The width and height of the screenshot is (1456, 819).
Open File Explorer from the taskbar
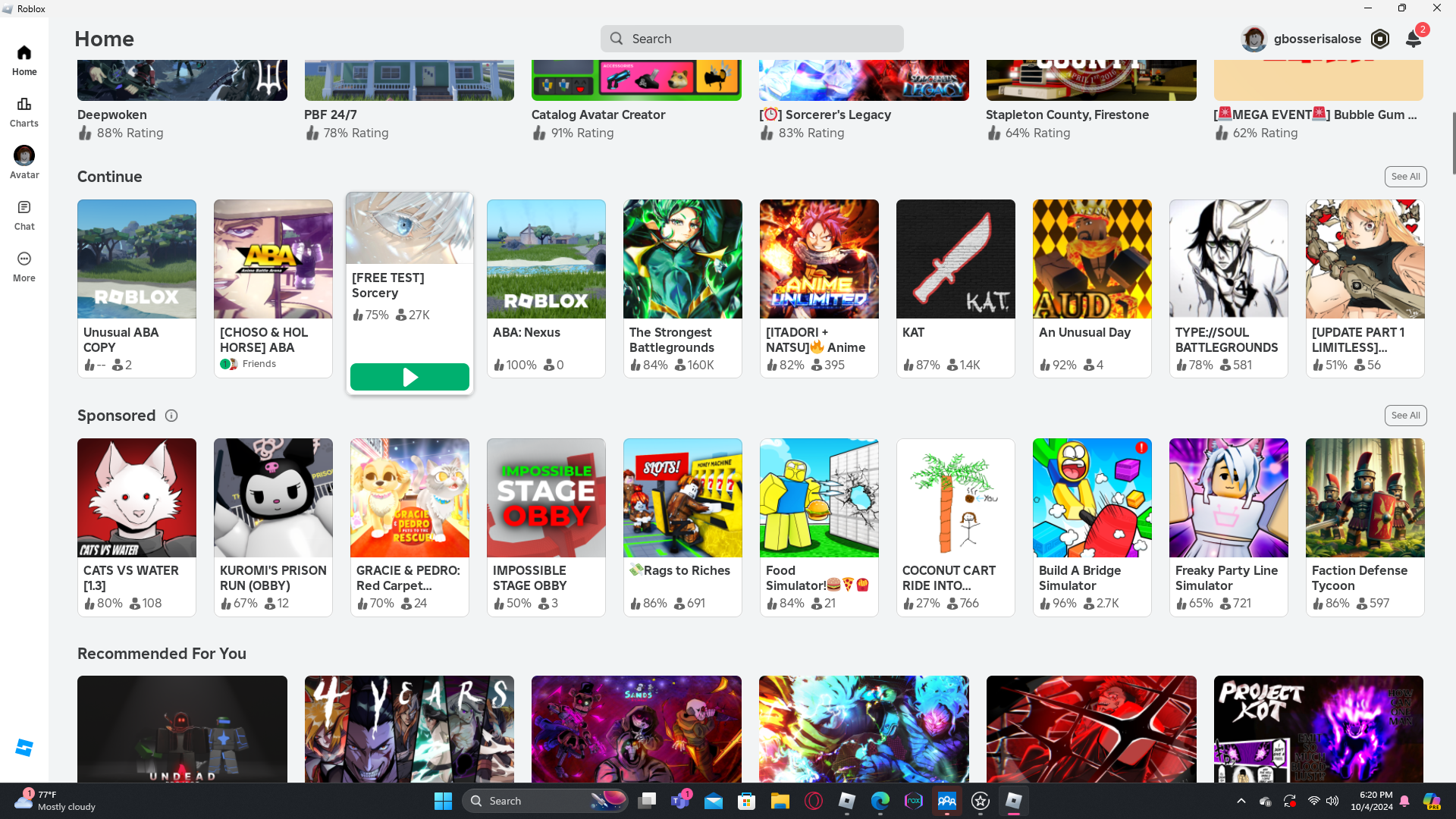click(780, 801)
